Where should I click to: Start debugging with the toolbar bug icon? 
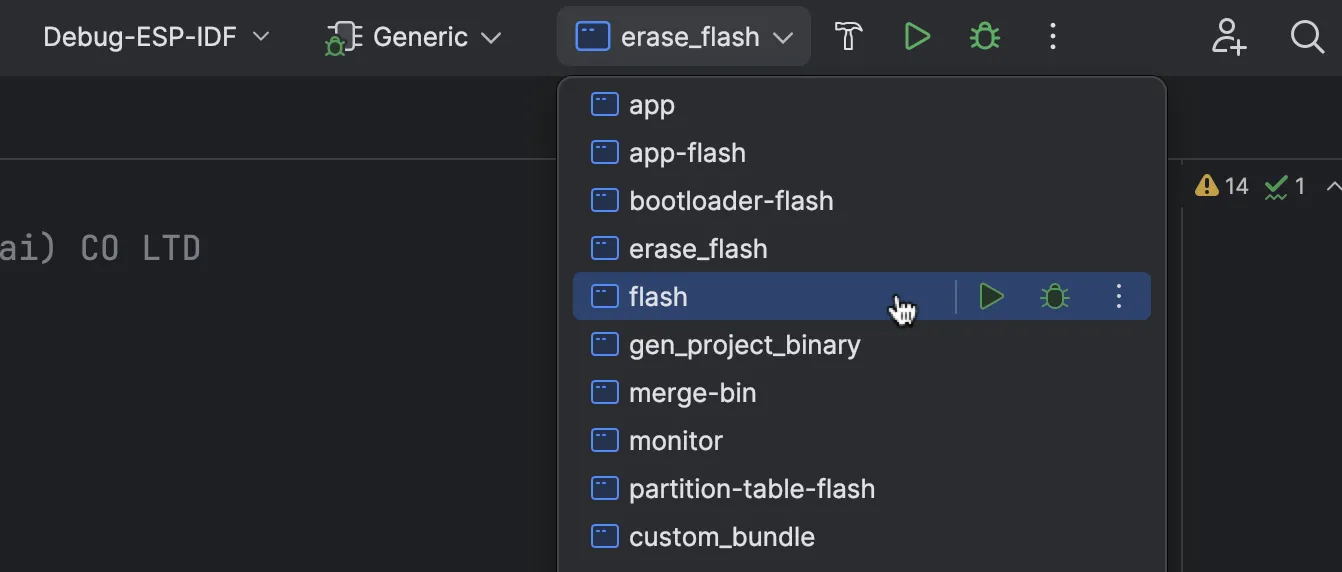(x=984, y=37)
